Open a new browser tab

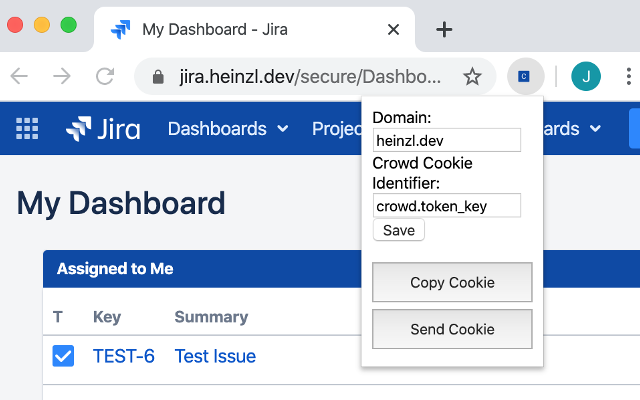(445, 29)
